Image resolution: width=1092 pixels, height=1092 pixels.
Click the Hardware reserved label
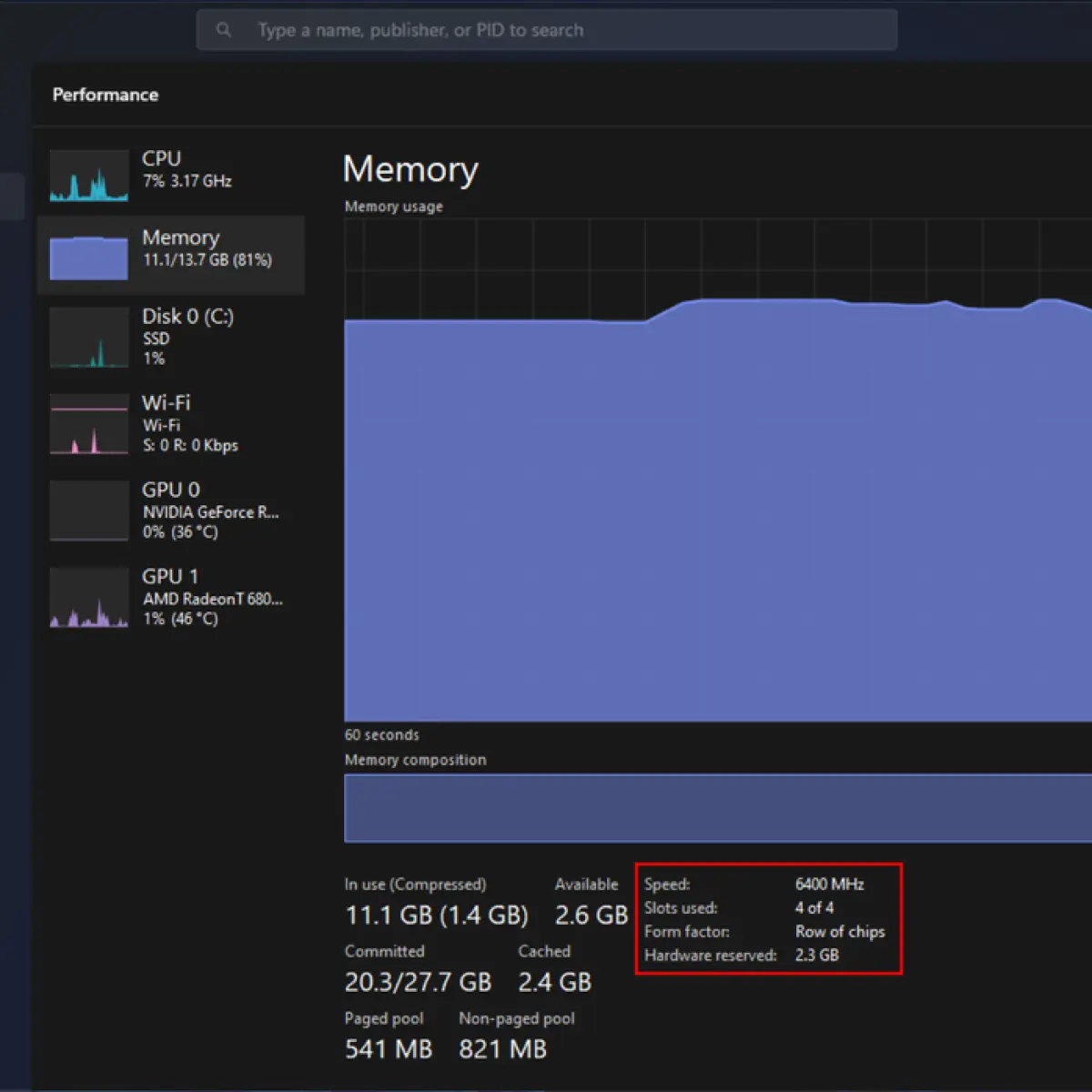click(x=711, y=955)
